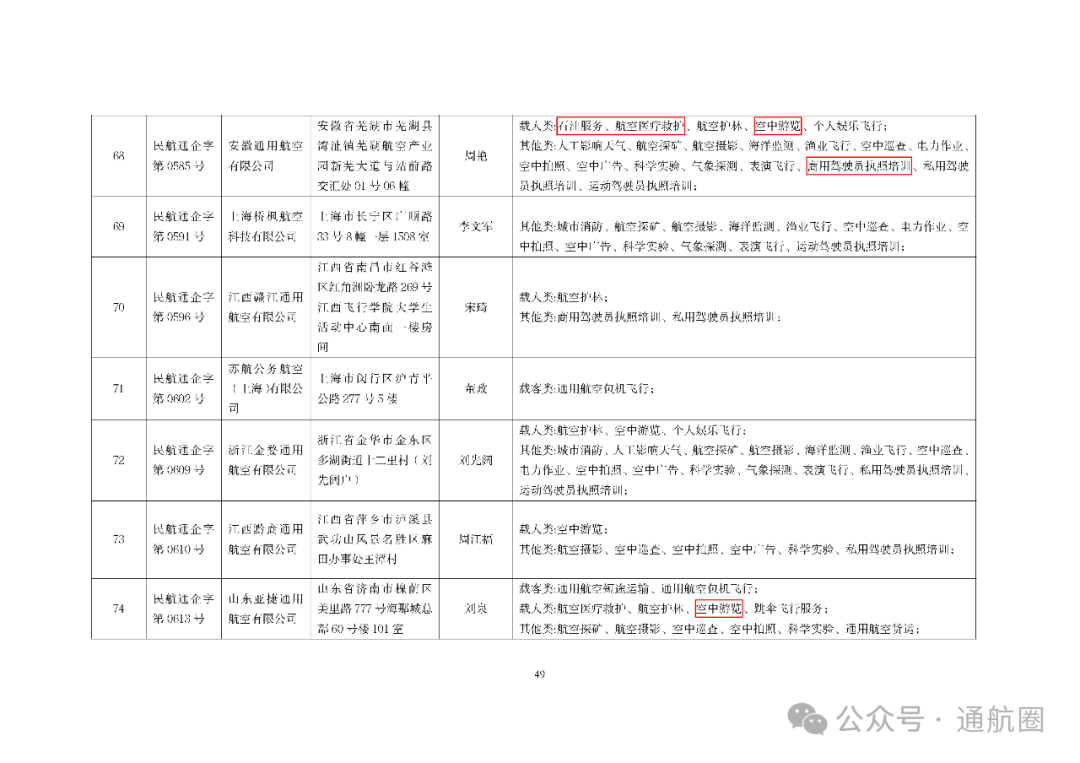The image size is (1080, 763).
Task: Select certificate '民航通企字第0596号'
Action: pos(183,307)
